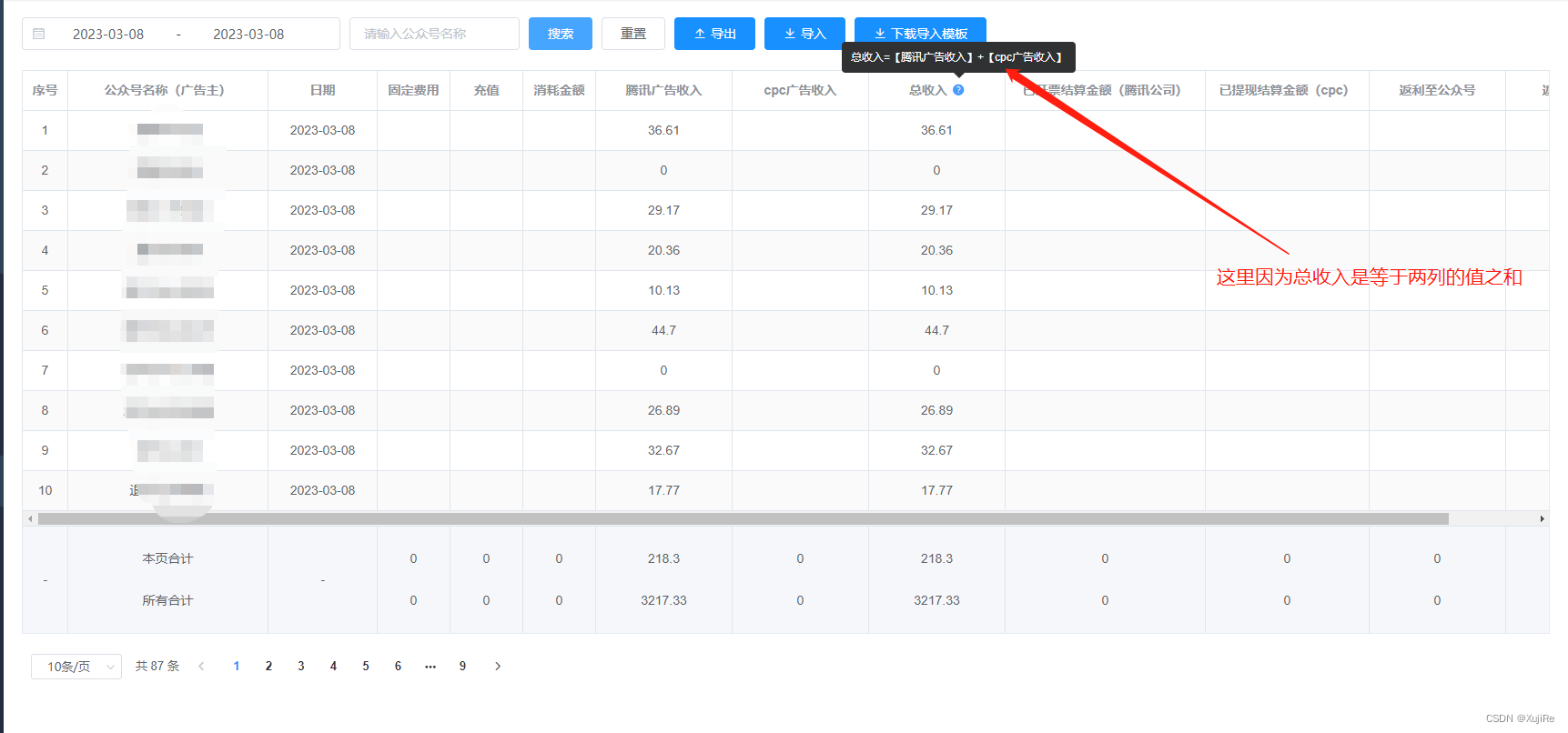Go to page 5 in pagination
The width and height of the screenshot is (1568, 733).
pos(366,667)
